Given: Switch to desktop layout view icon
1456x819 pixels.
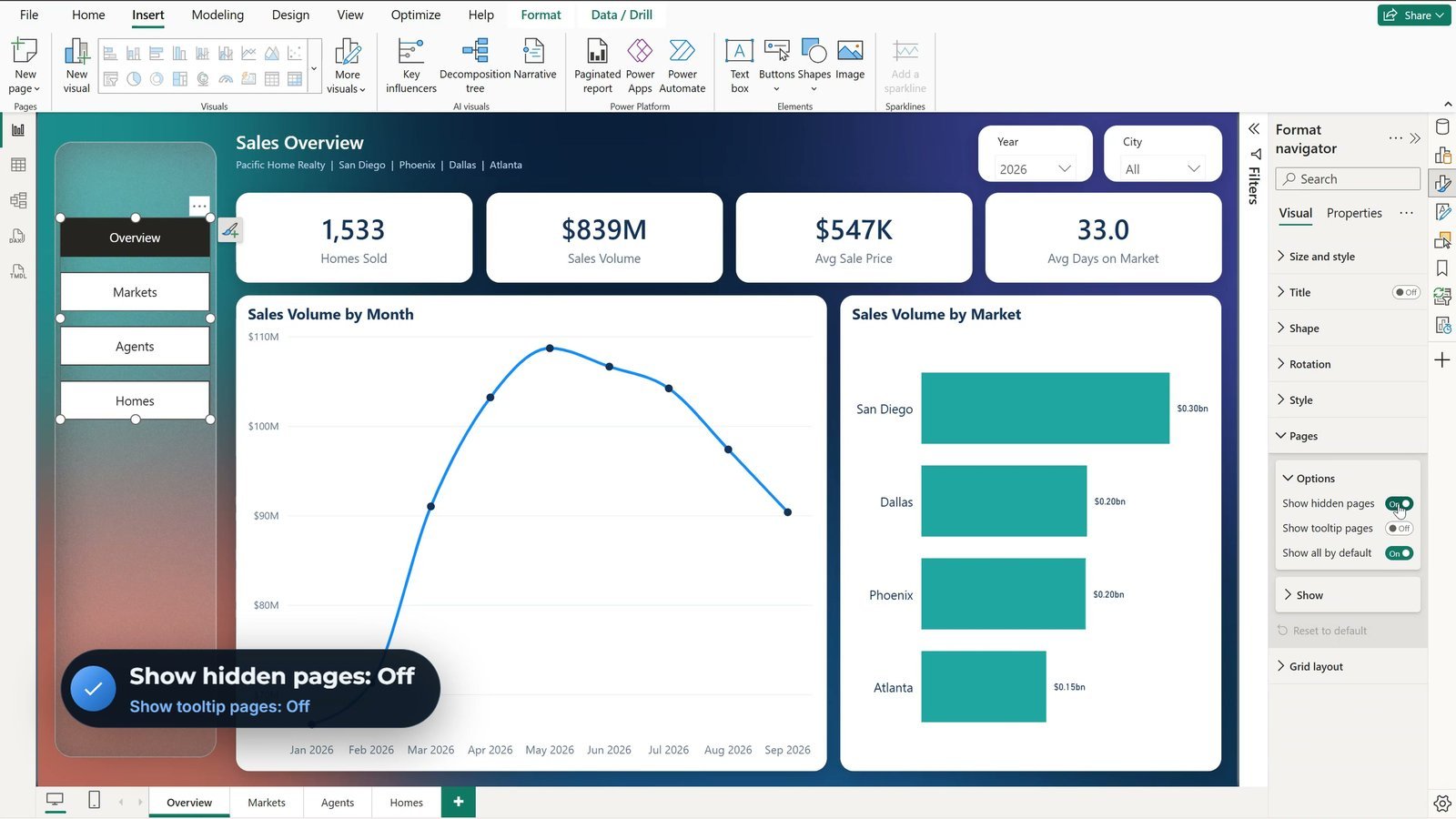Looking at the screenshot, I should (x=56, y=801).
